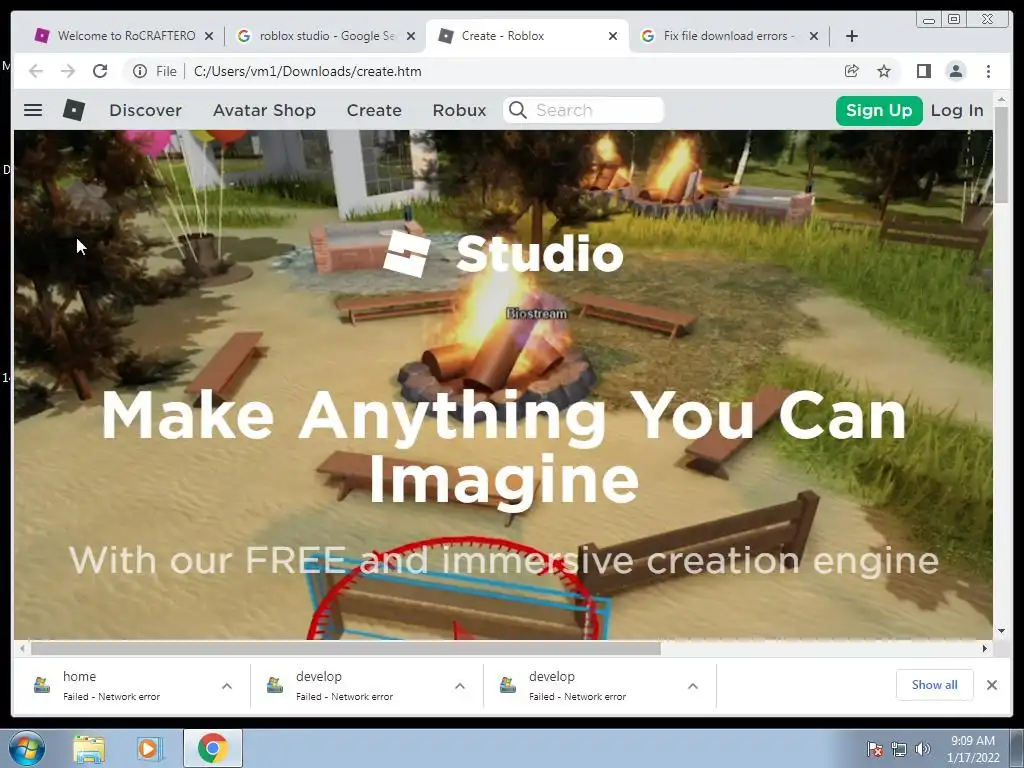This screenshot has height=768, width=1024.
Task: Click the browser forward arrow
Action: click(68, 71)
